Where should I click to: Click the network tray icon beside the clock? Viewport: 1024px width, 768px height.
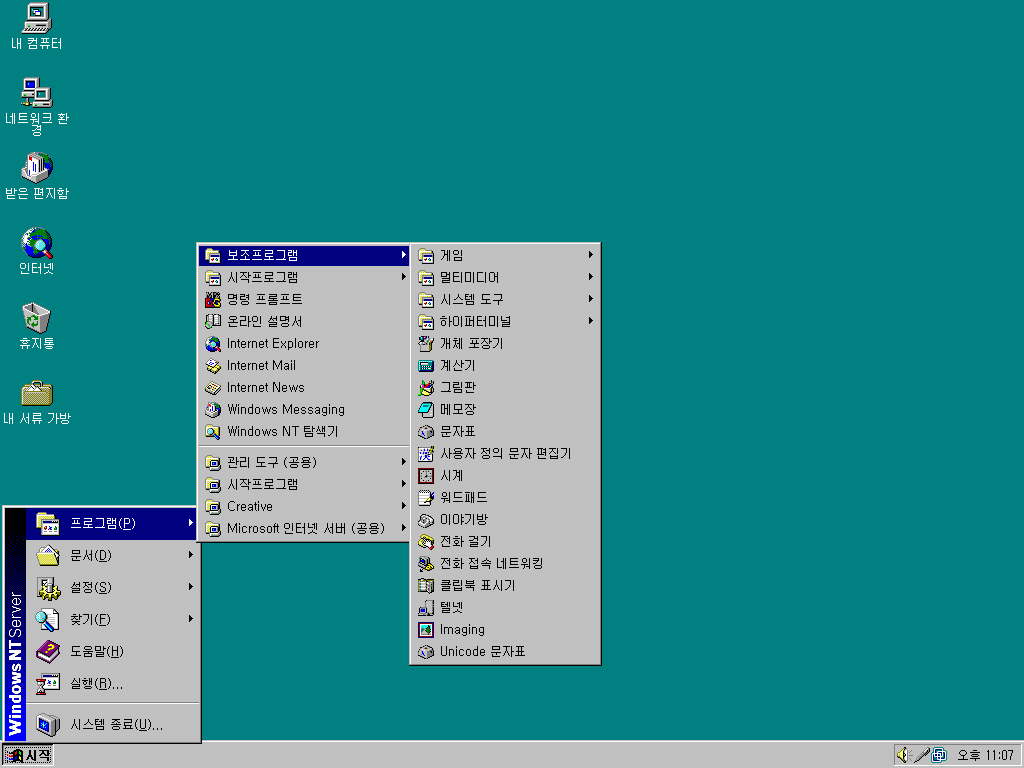pyautogui.click(x=939, y=755)
